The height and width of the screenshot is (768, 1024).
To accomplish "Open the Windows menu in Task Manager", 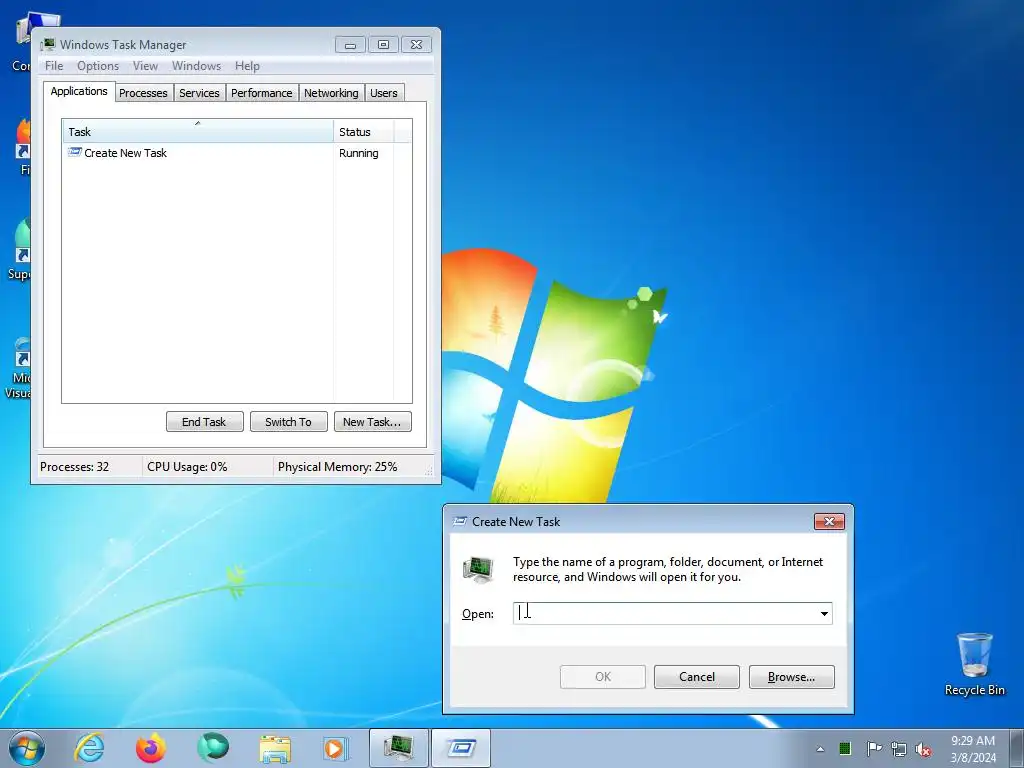I will point(196,66).
